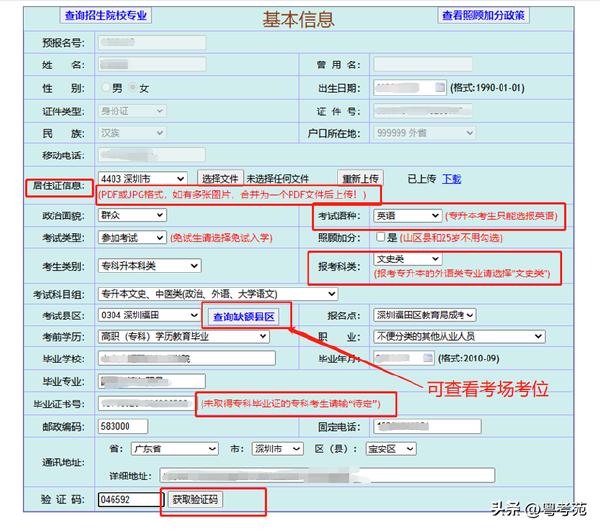Focus the 曾用名 input field
Screen dimensions: 600x530
[x=423, y=64]
